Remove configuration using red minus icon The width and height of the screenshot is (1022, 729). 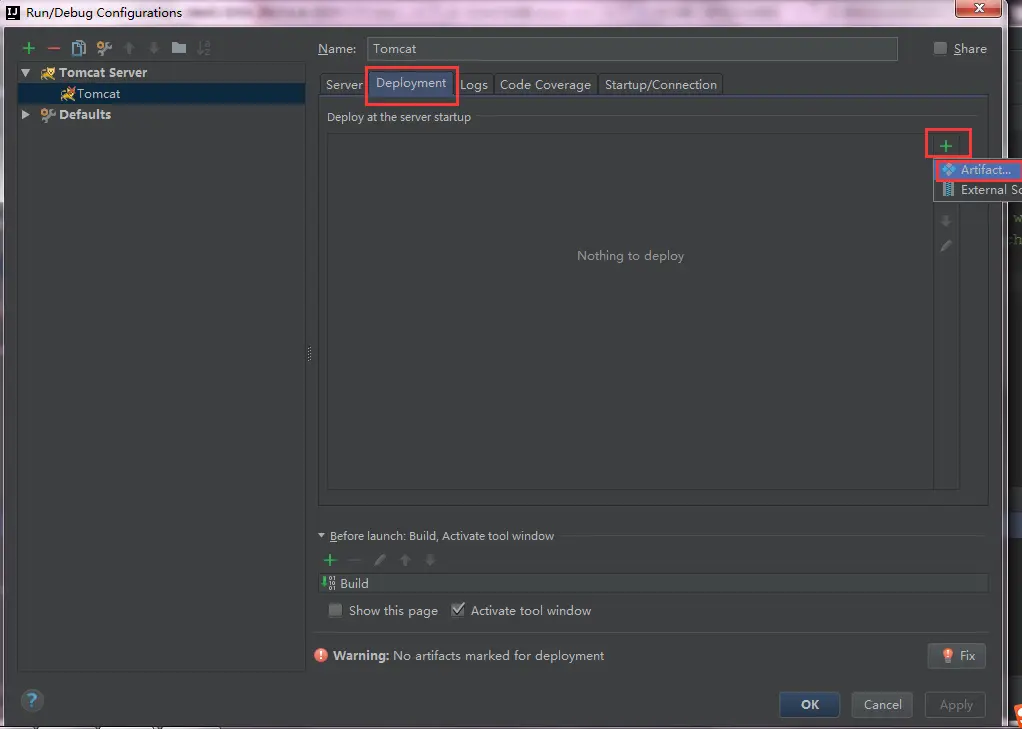pos(53,48)
